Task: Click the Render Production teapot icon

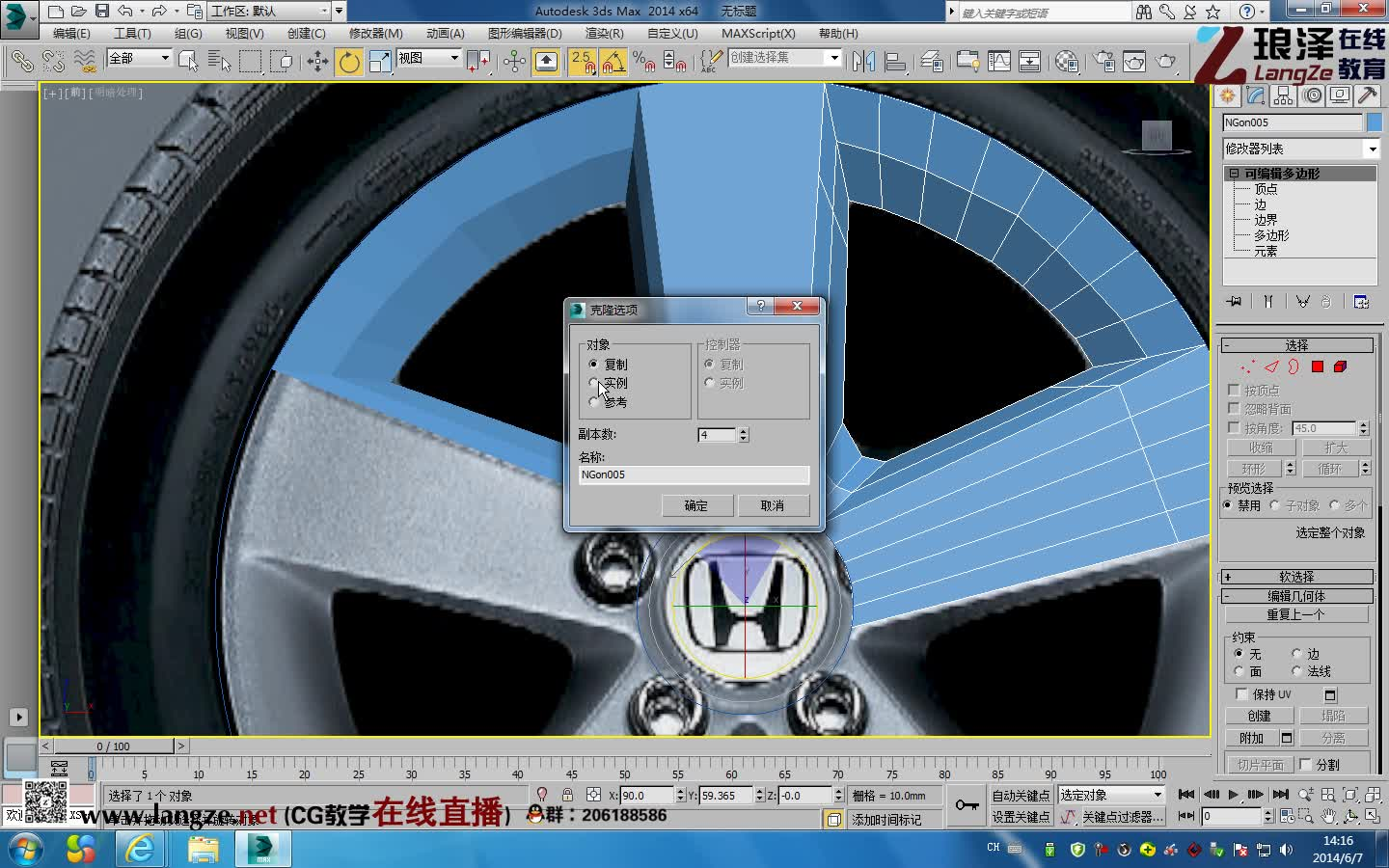Action: click(1164, 60)
